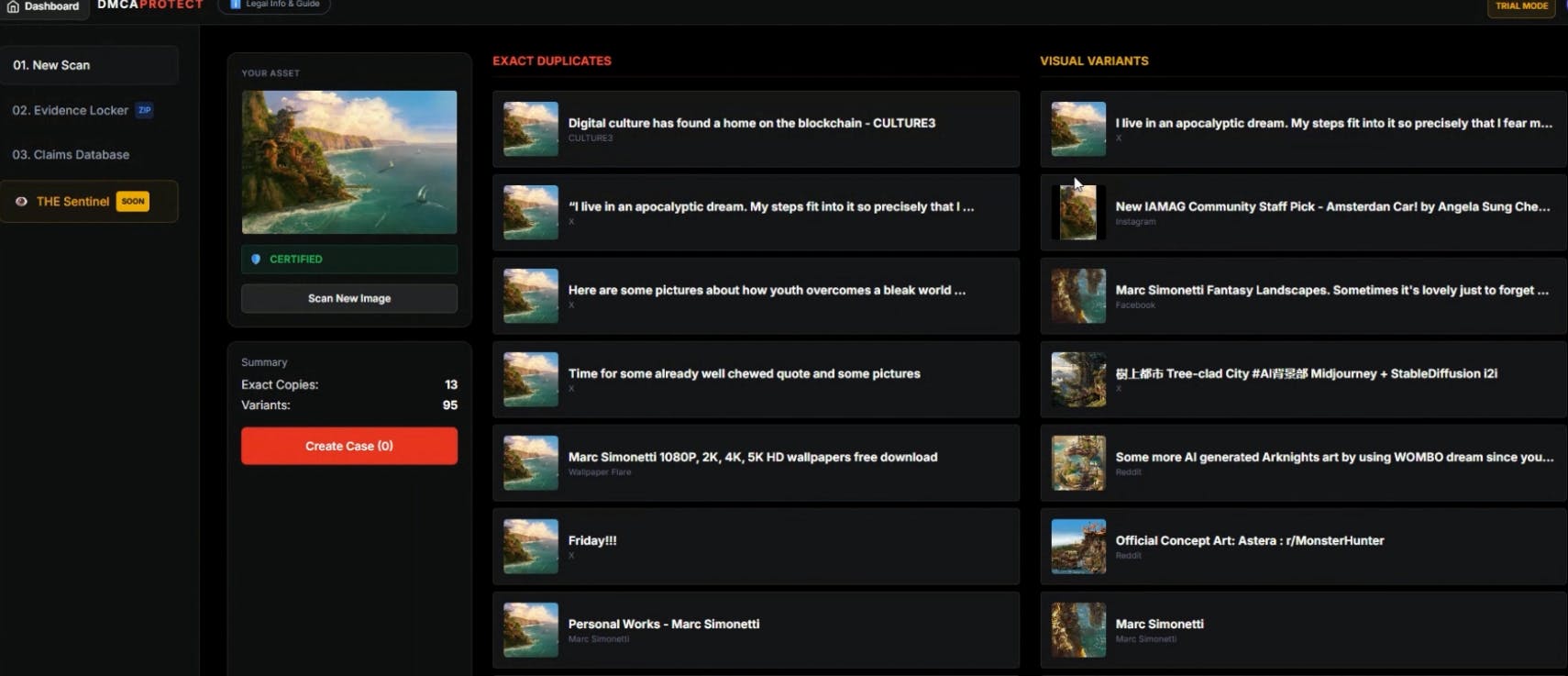This screenshot has height=676, width=1568.
Task: Open the Dashboard tab
Action: [x=43, y=6]
